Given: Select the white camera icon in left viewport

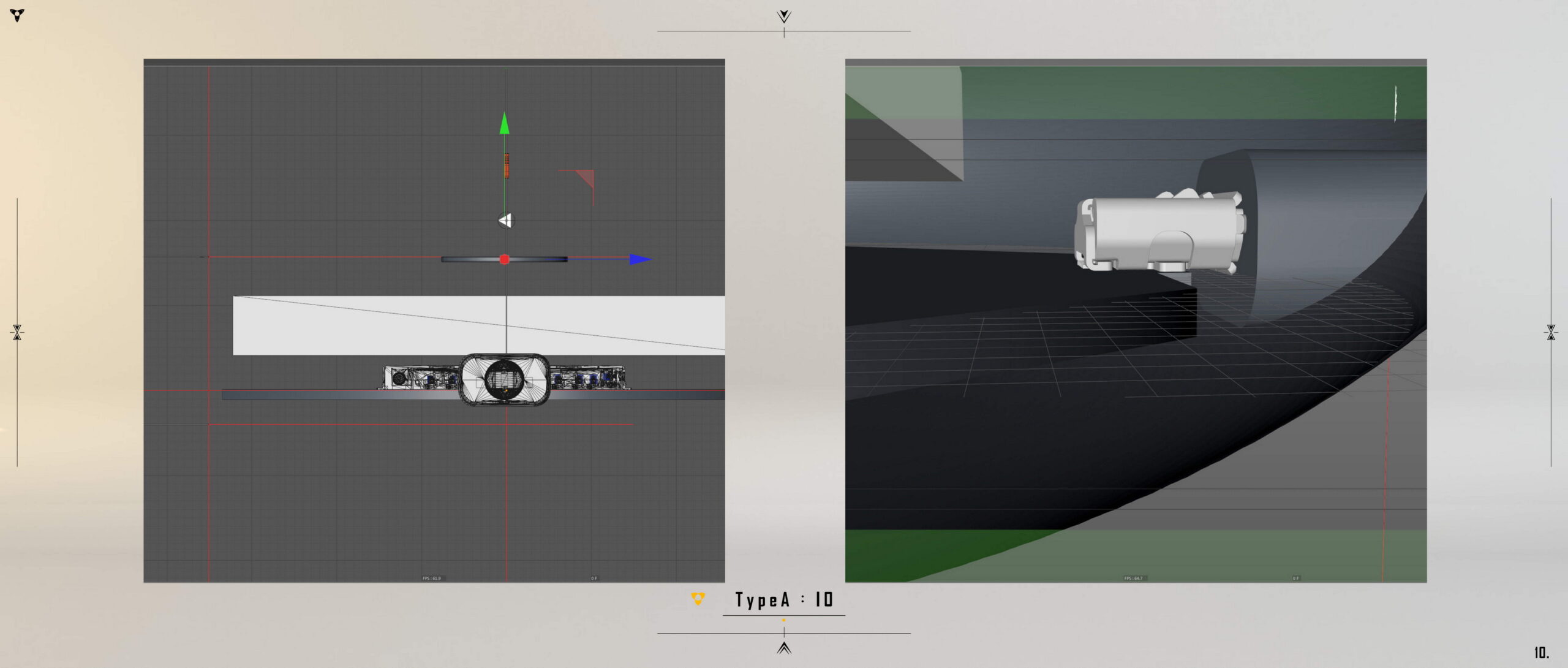Looking at the screenshot, I should click(x=506, y=221).
